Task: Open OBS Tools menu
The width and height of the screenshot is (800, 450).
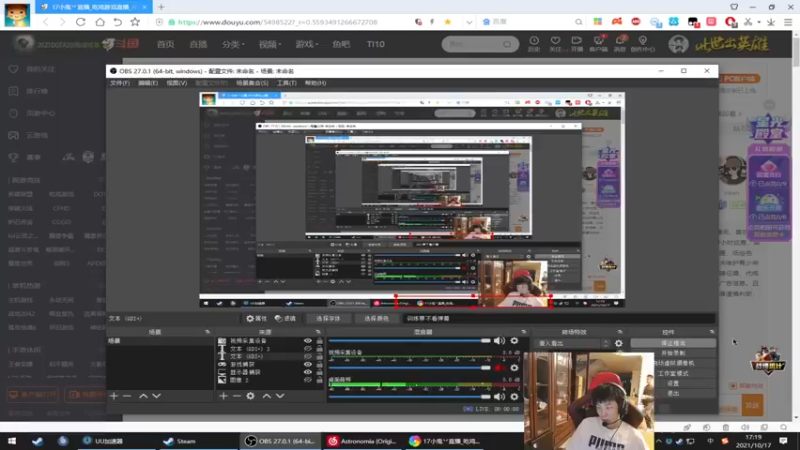Action: [x=286, y=83]
